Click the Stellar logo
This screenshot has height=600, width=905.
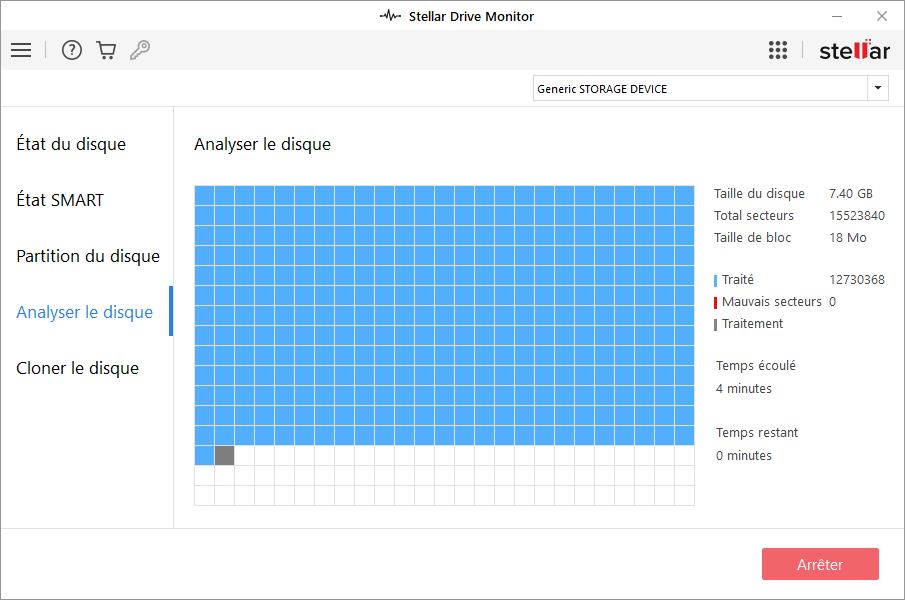[x=853, y=50]
